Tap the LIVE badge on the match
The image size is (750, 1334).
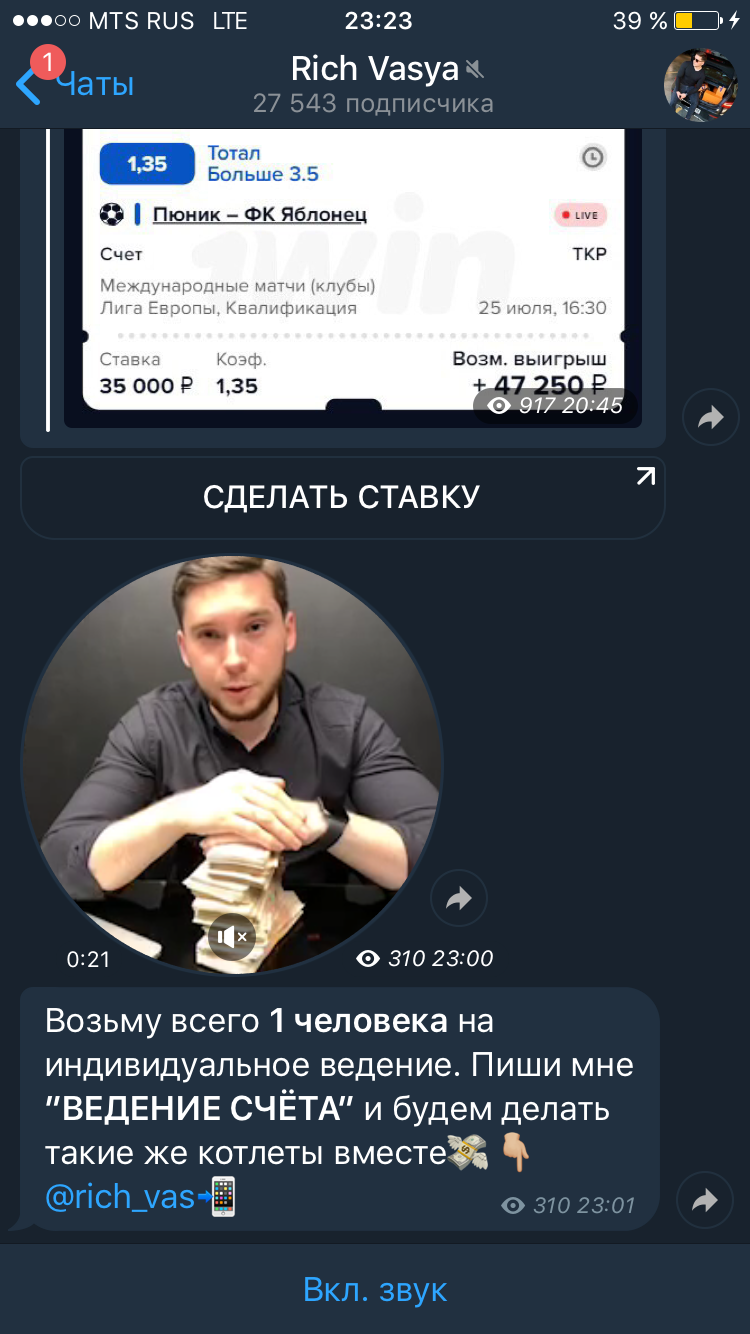point(581,215)
